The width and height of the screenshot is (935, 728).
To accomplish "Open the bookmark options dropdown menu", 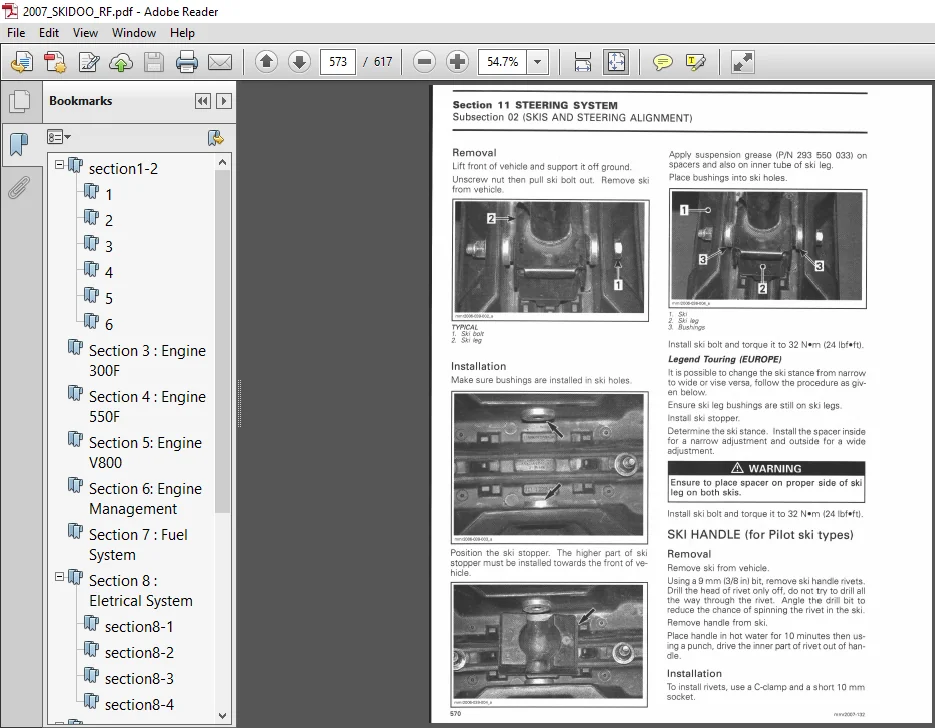I will click(x=58, y=138).
